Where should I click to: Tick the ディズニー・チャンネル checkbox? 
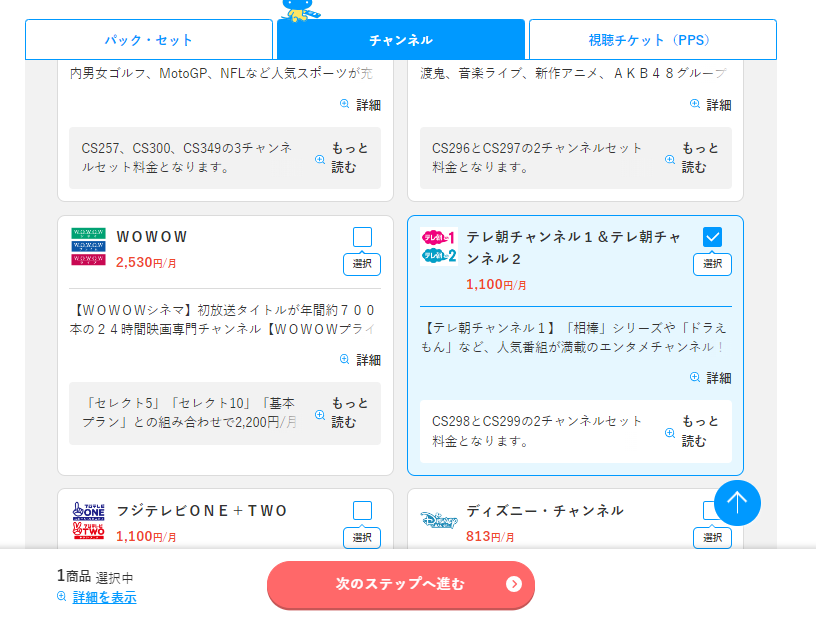tap(709, 510)
